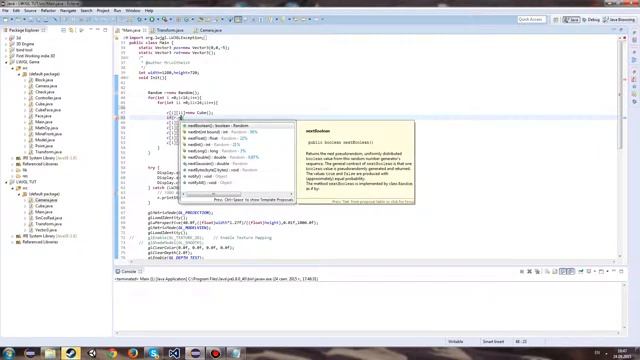Open the Project menu

[x=103, y=11]
